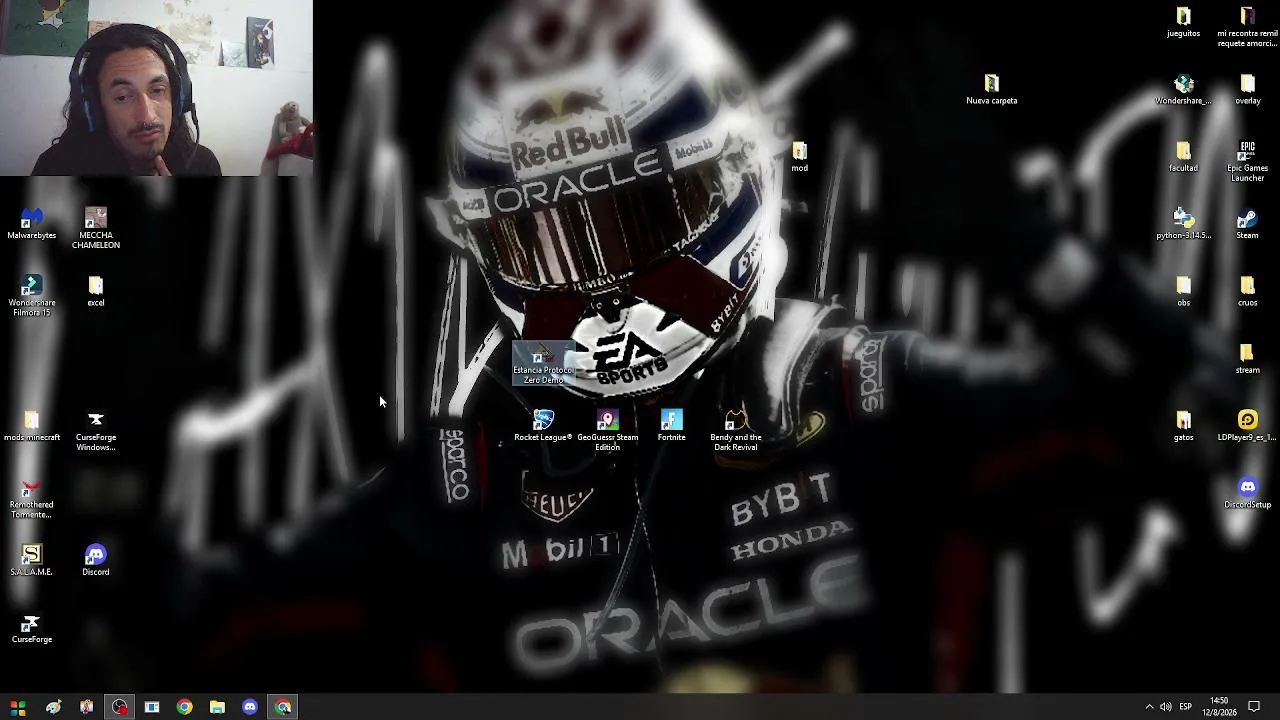Open the Windows Start menu

pyautogui.click(x=18, y=707)
